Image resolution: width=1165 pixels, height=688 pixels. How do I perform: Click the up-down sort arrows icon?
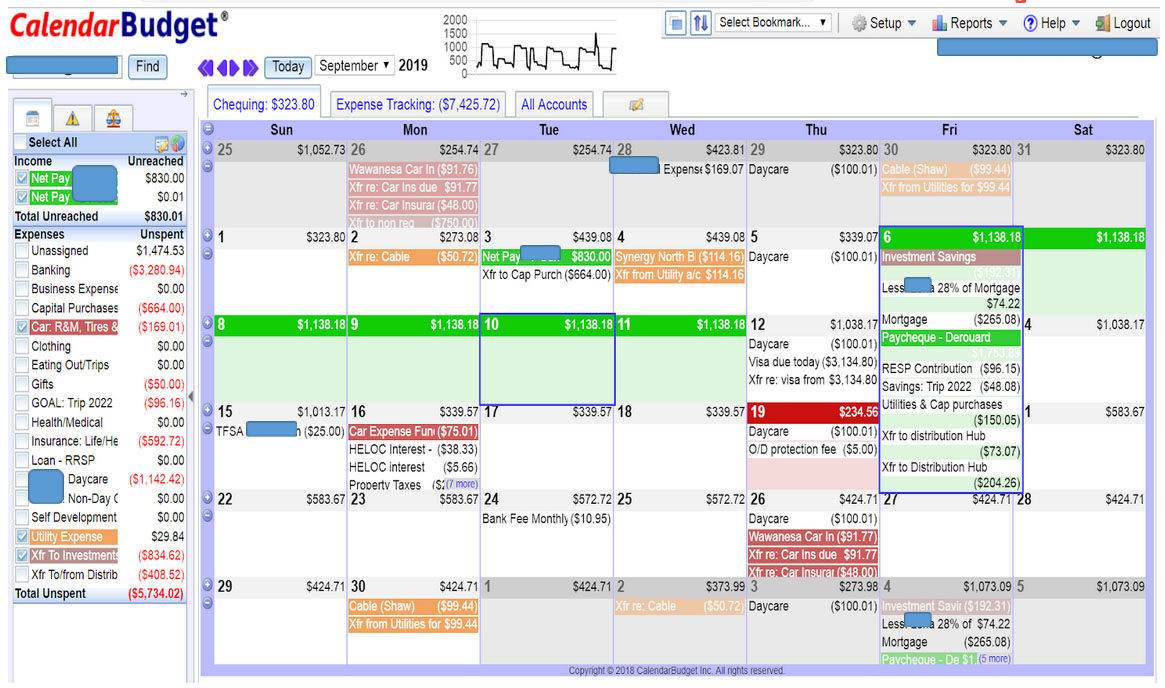701,23
